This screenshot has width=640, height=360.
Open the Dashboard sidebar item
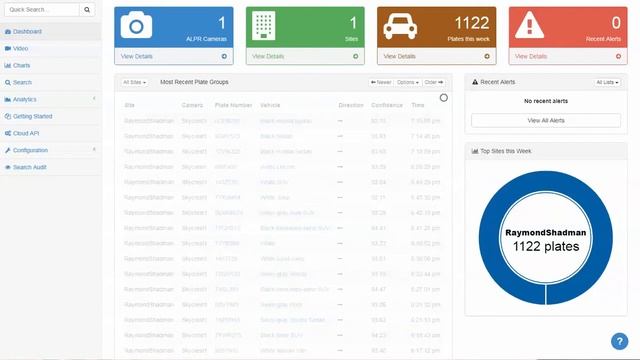[x=51, y=31]
